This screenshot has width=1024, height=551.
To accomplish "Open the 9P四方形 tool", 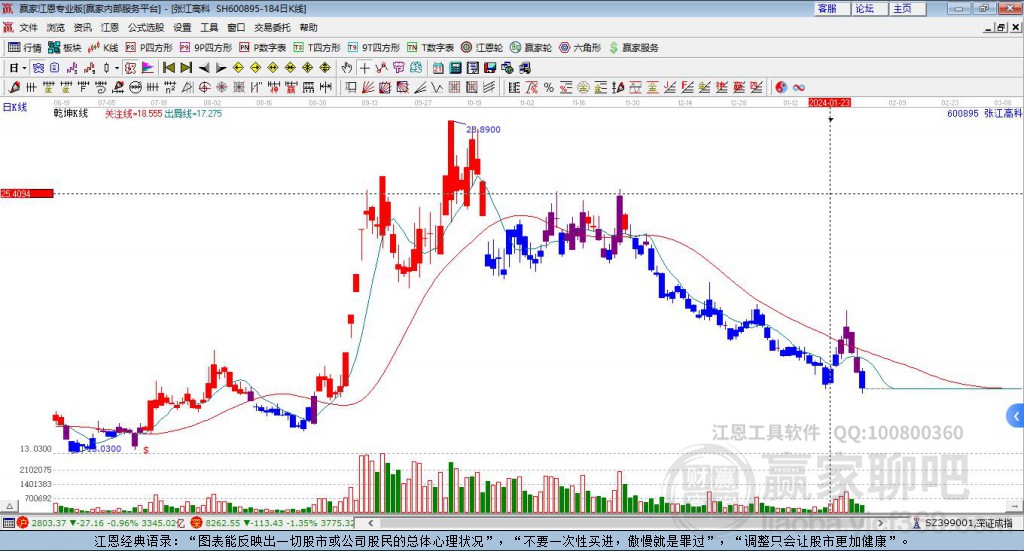I will point(206,48).
